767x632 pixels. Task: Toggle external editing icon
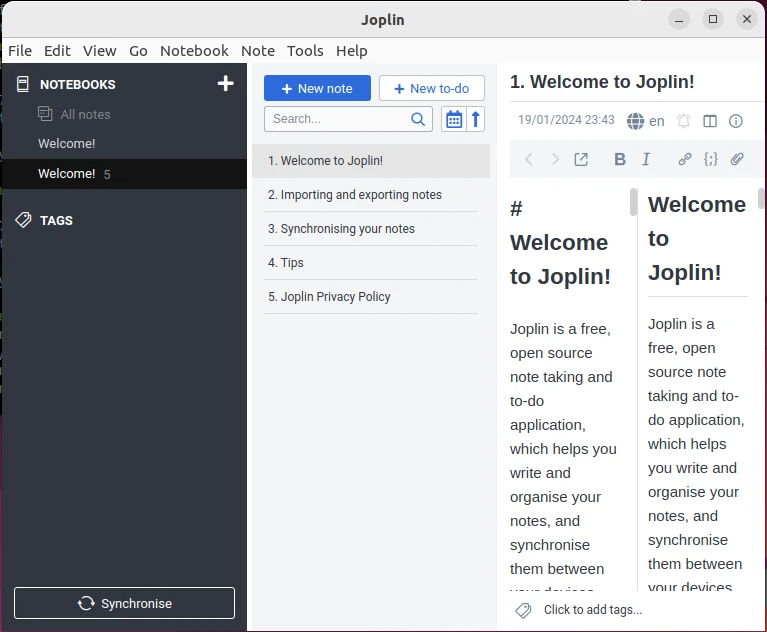tap(581, 159)
